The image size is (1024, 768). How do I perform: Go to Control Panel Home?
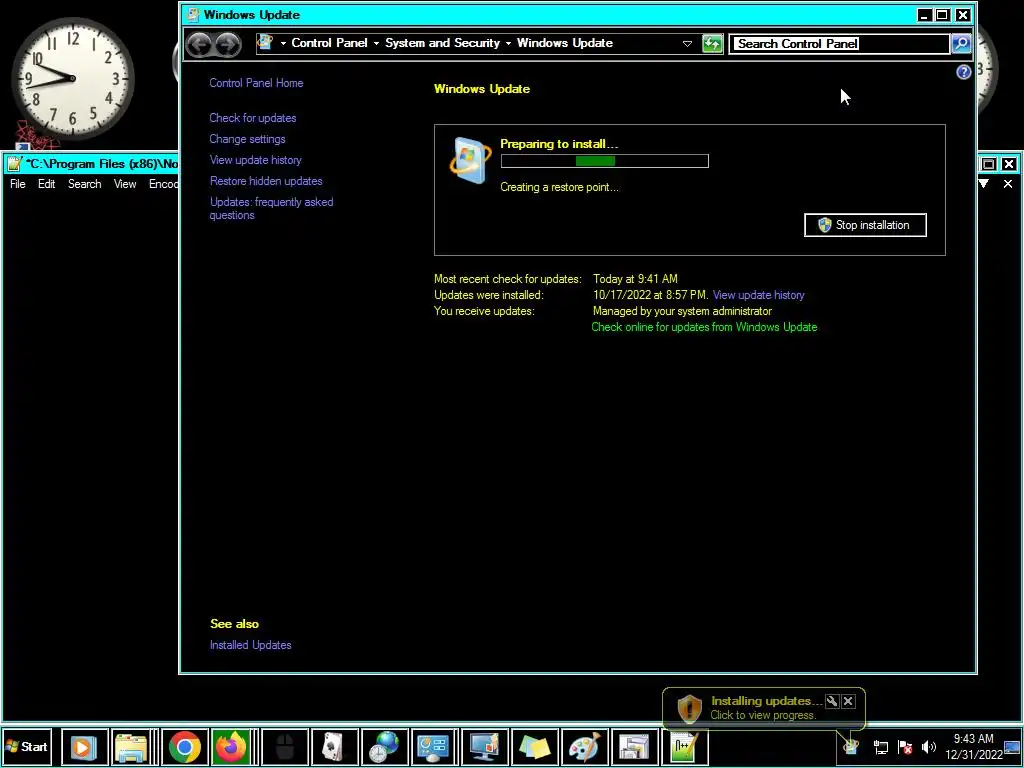[x=256, y=83]
